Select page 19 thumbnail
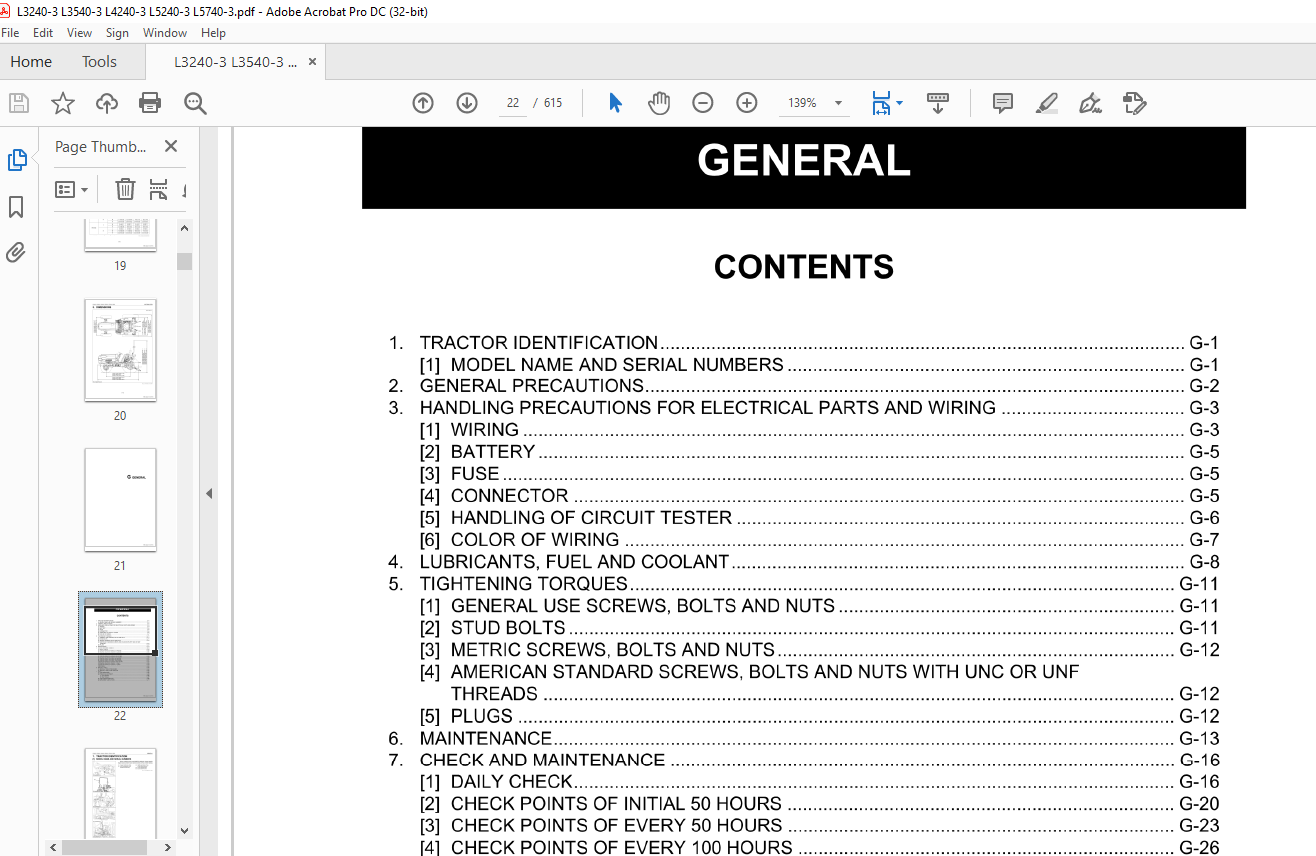This screenshot has width=1316, height=856. (120, 235)
